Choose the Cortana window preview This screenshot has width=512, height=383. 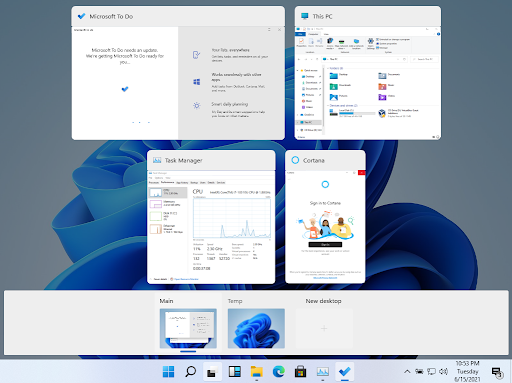click(x=325, y=217)
